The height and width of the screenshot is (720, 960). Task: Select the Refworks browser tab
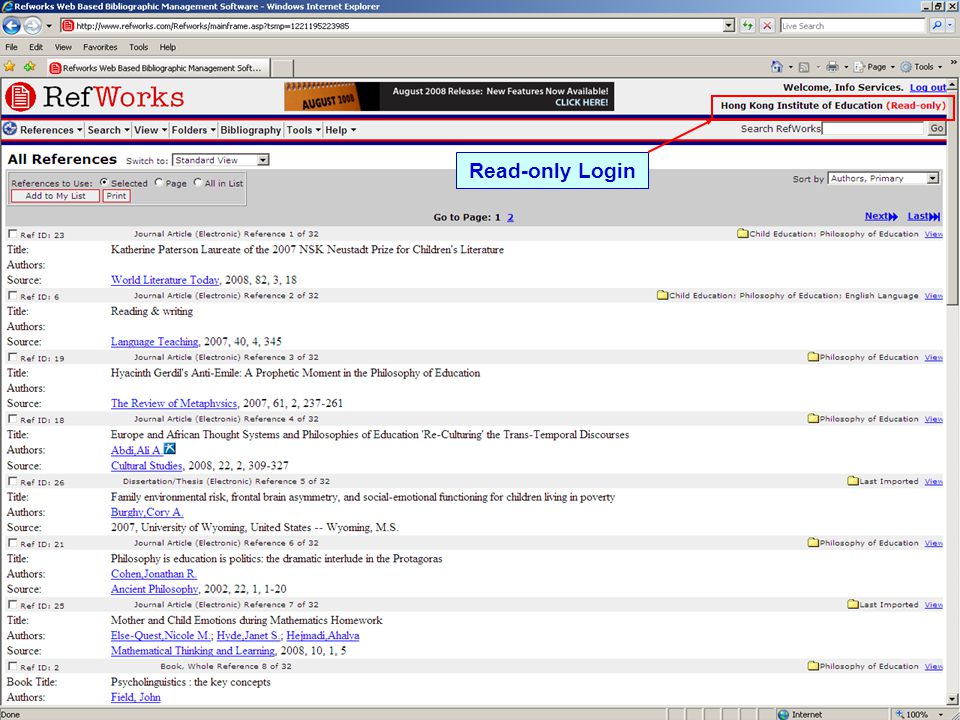tap(158, 68)
